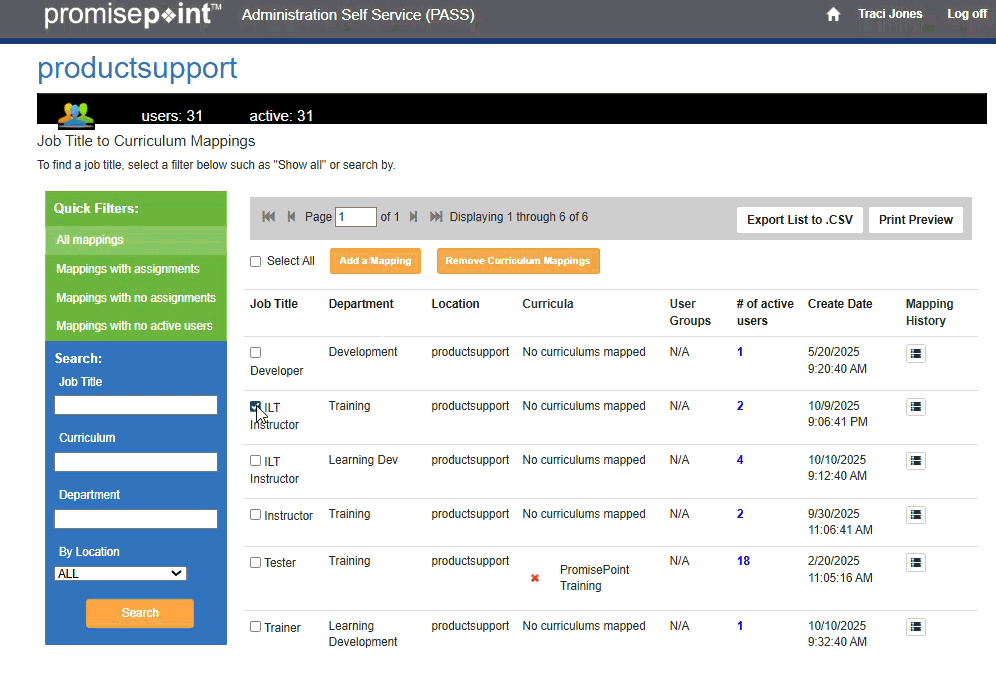Open the By Location dropdown
Viewport: 996px width, 698px height.
coord(120,574)
